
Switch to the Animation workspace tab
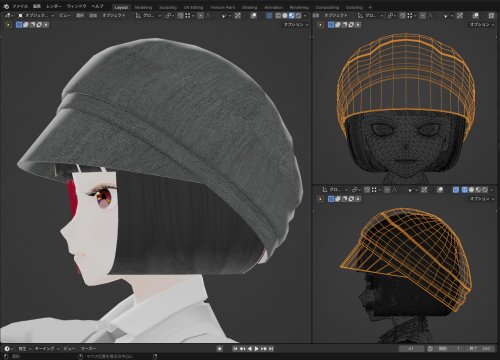point(274,7)
